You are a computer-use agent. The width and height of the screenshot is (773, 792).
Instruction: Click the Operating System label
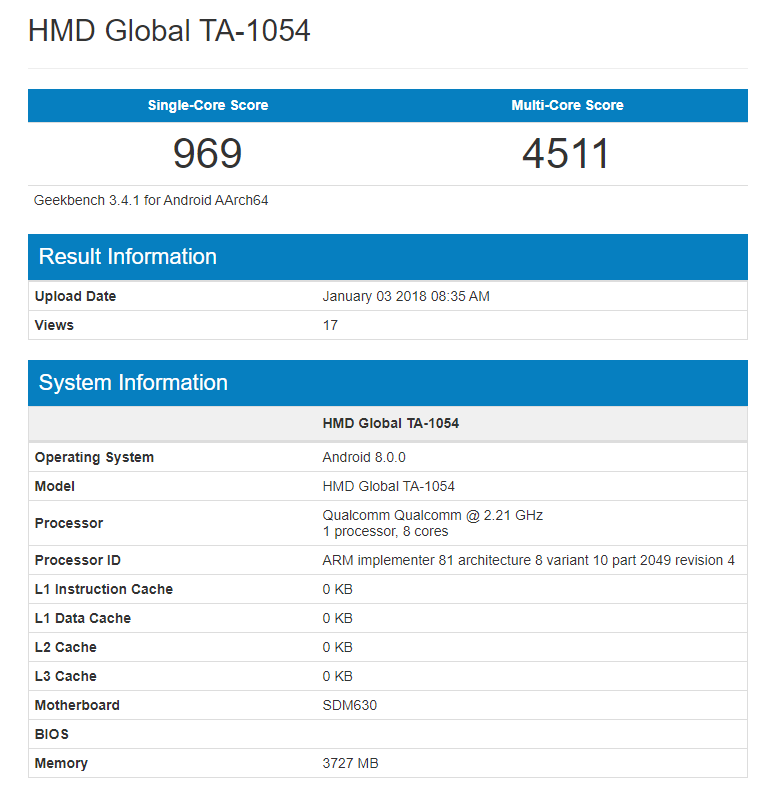tap(94, 457)
